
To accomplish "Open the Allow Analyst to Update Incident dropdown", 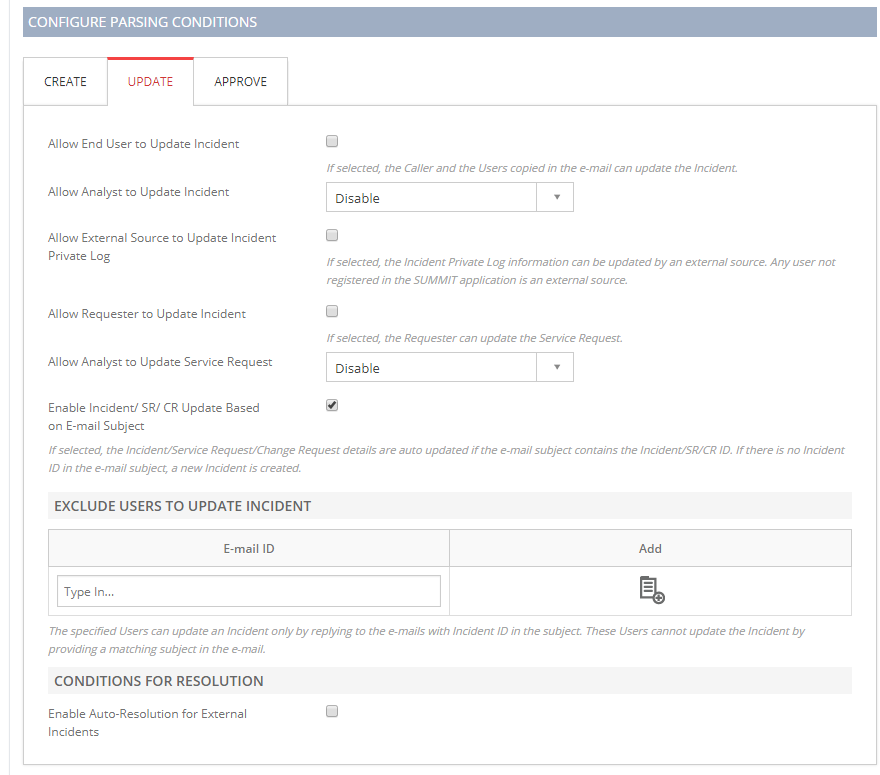I will pyautogui.click(x=450, y=198).
